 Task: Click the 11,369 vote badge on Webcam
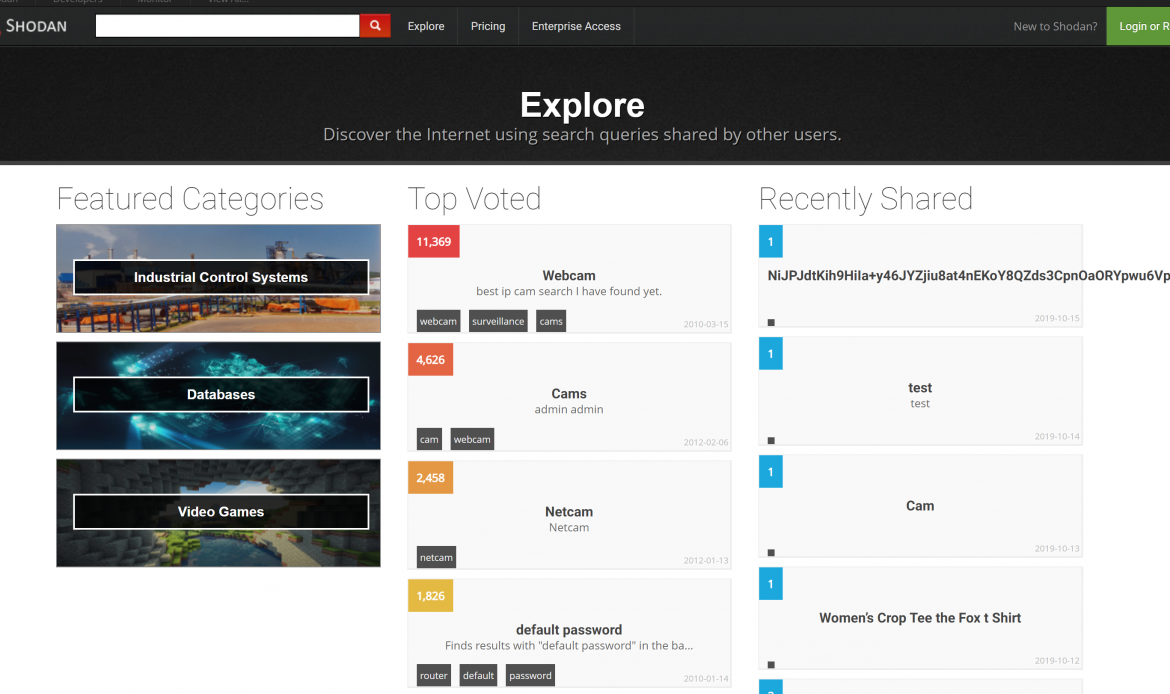434,242
